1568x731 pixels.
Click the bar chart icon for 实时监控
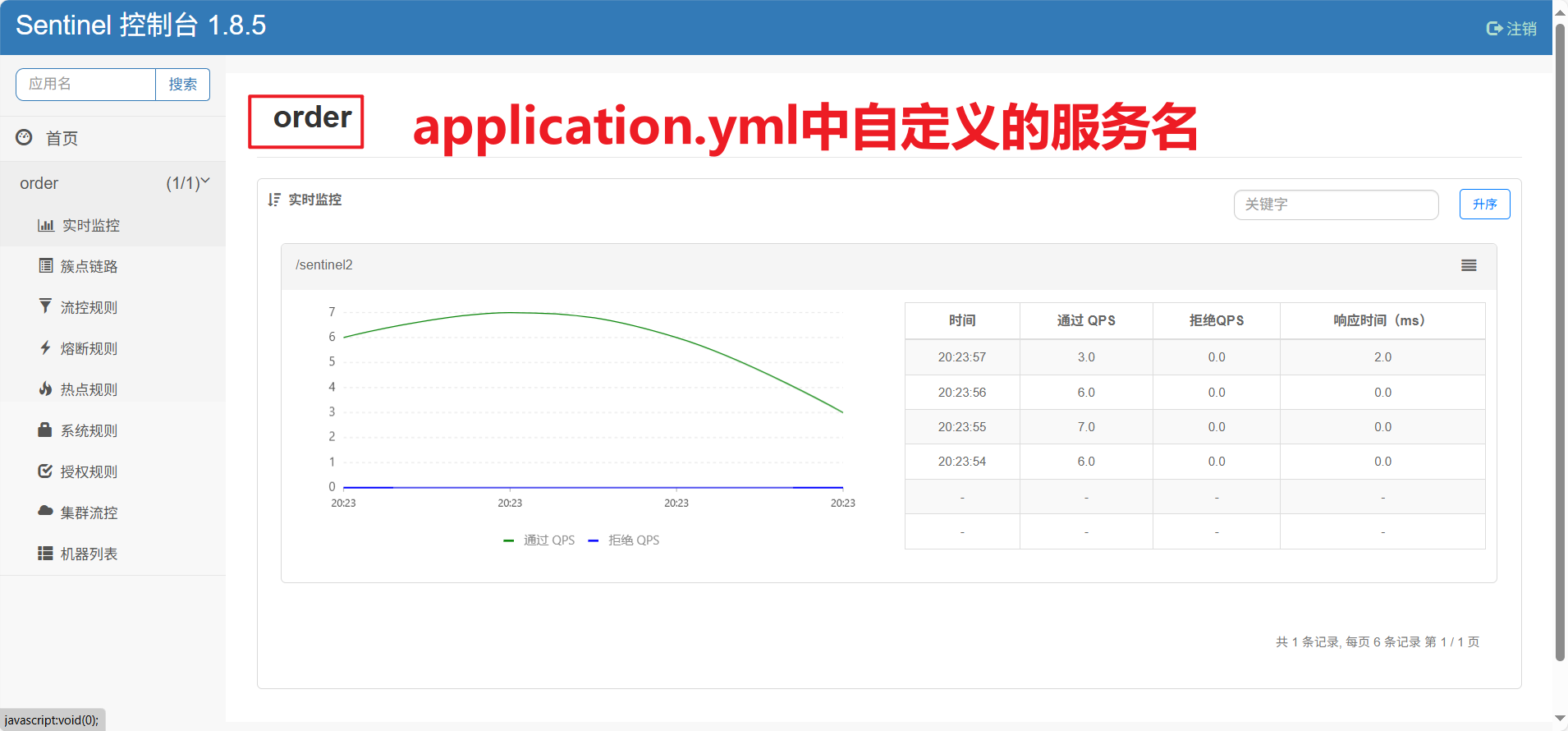[46, 225]
